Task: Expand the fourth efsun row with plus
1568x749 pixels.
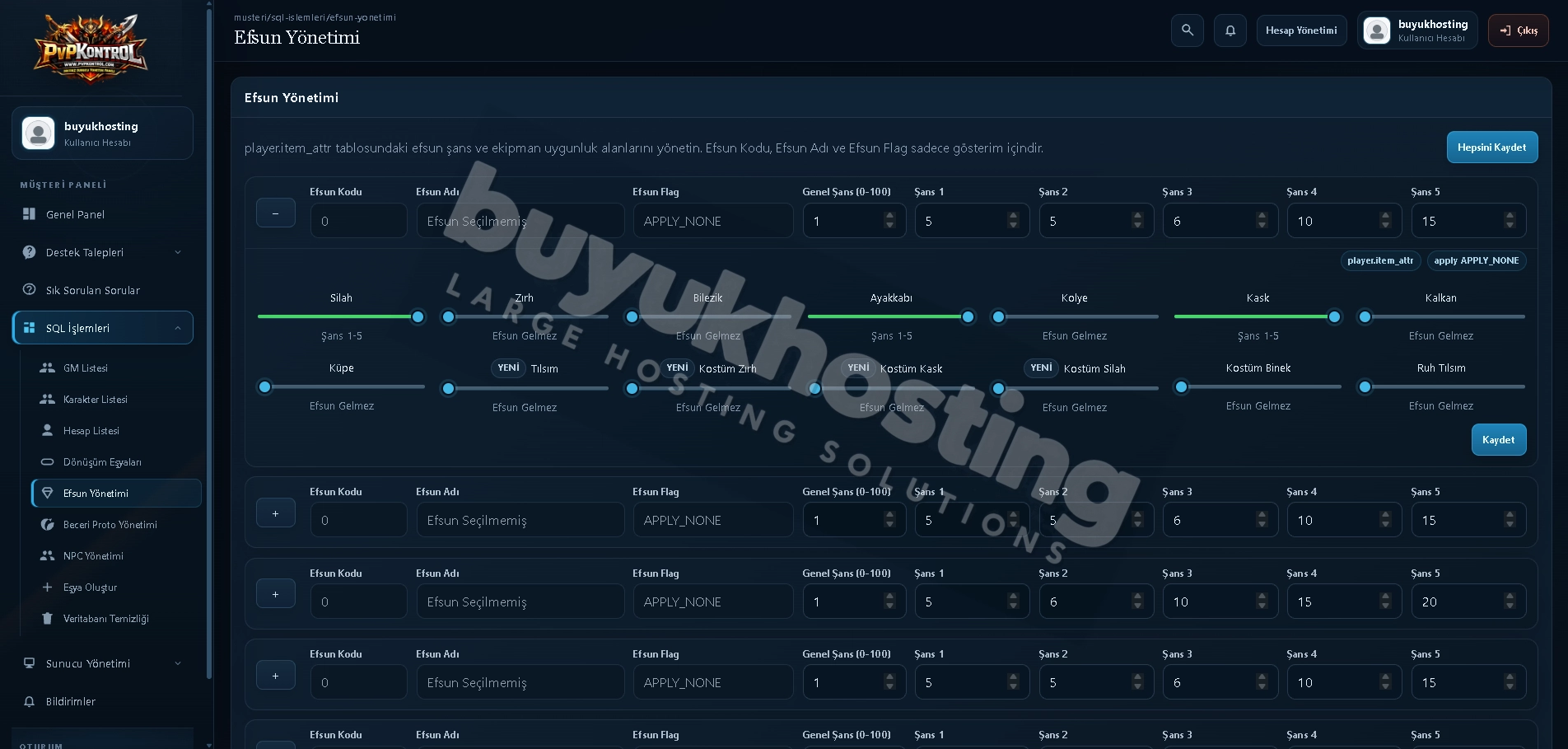Action: pyautogui.click(x=275, y=676)
